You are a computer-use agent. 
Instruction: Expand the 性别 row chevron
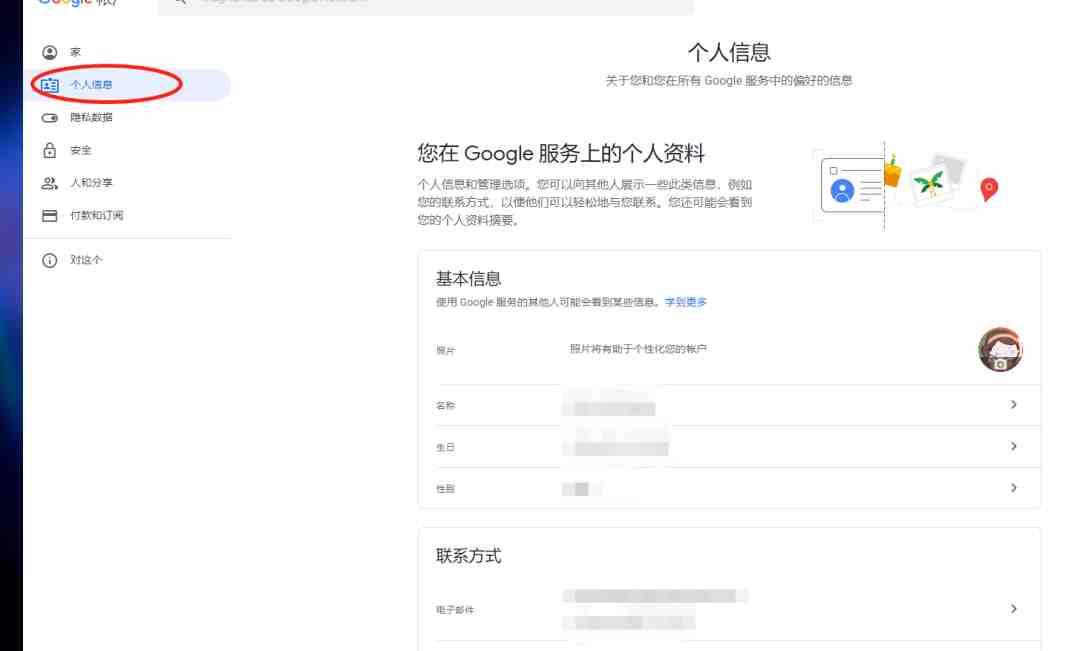tap(1013, 488)
